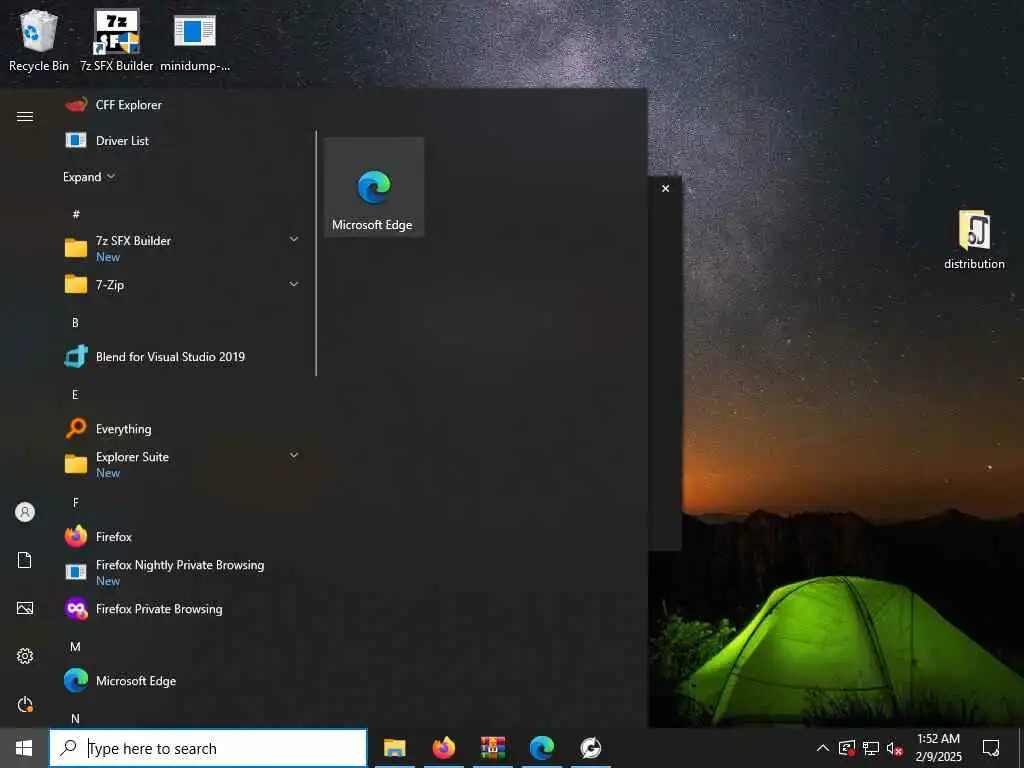Open File Explorer on the taskbar
Viewport: 1024px width, 768px height.
(394, 748)
